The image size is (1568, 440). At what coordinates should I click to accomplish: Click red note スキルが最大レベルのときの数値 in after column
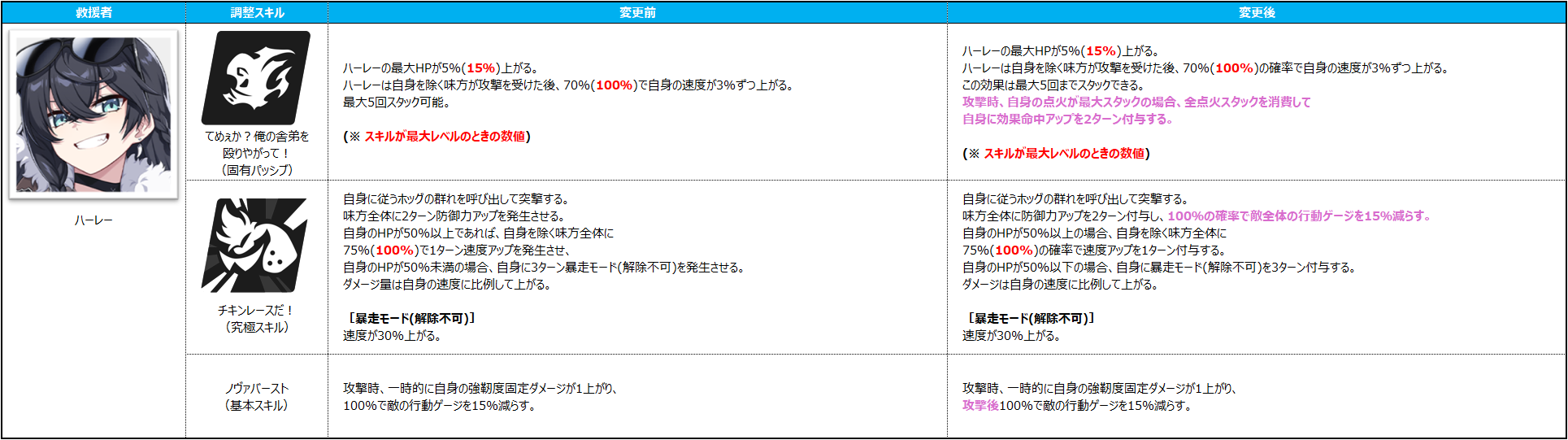pos(1064,153)
